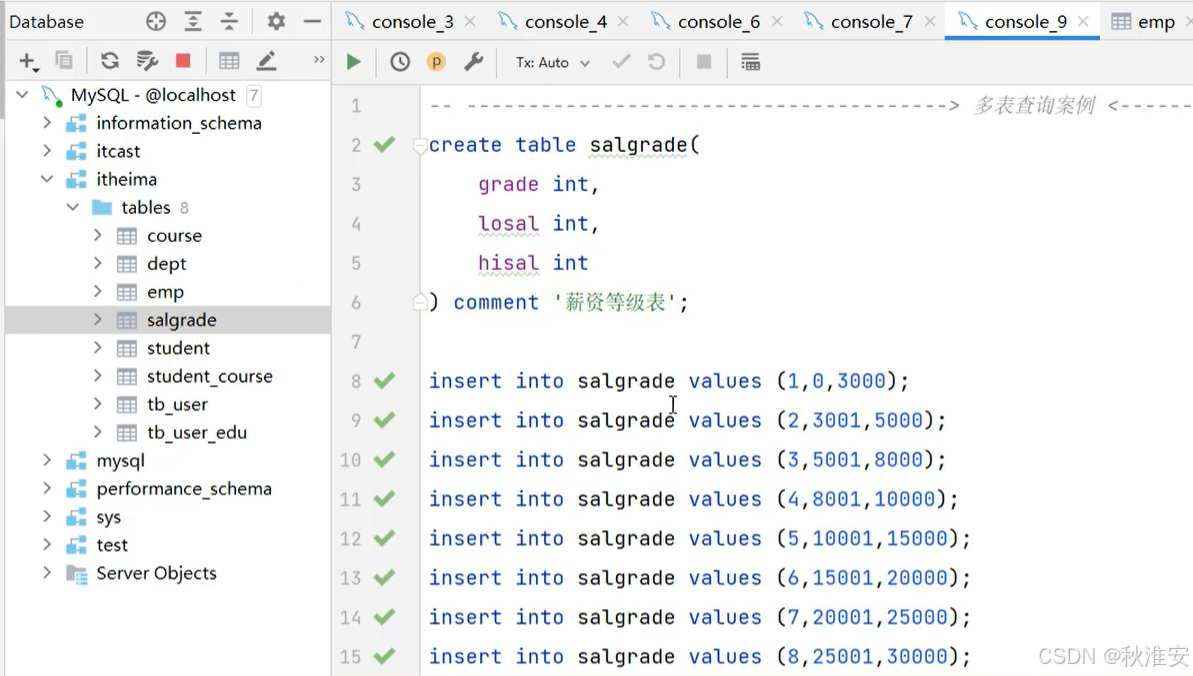Click the Expand All icon in Database header
The image size is (1193, 676).
tap(193, 21)
